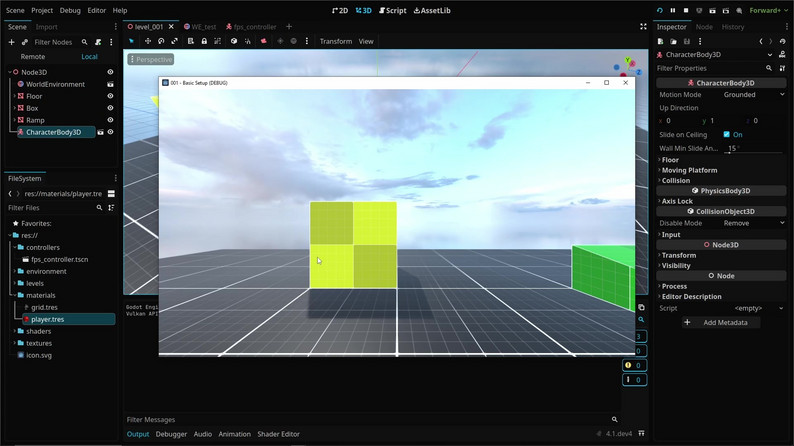Open the Filter Properties search icon

pyautogui.click(x=769, y=68)
